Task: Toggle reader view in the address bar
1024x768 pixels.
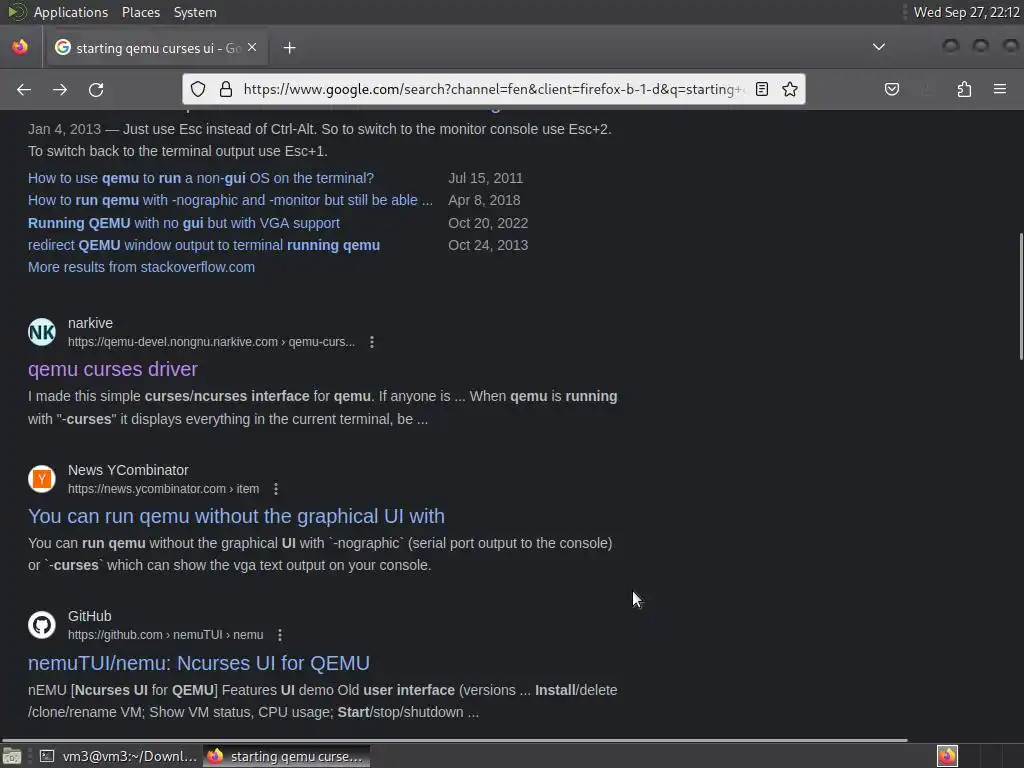Action: 761,89
